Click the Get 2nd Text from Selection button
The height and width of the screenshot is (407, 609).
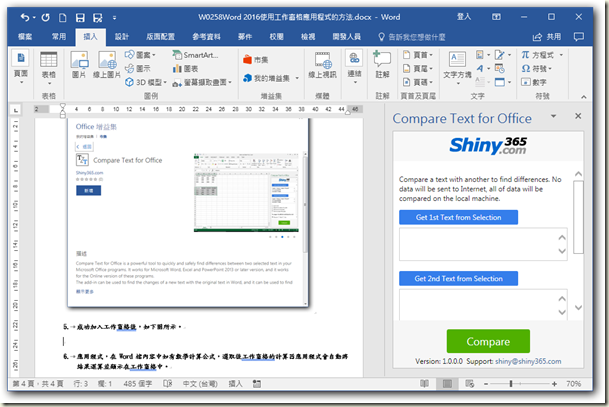coord(458,278)
